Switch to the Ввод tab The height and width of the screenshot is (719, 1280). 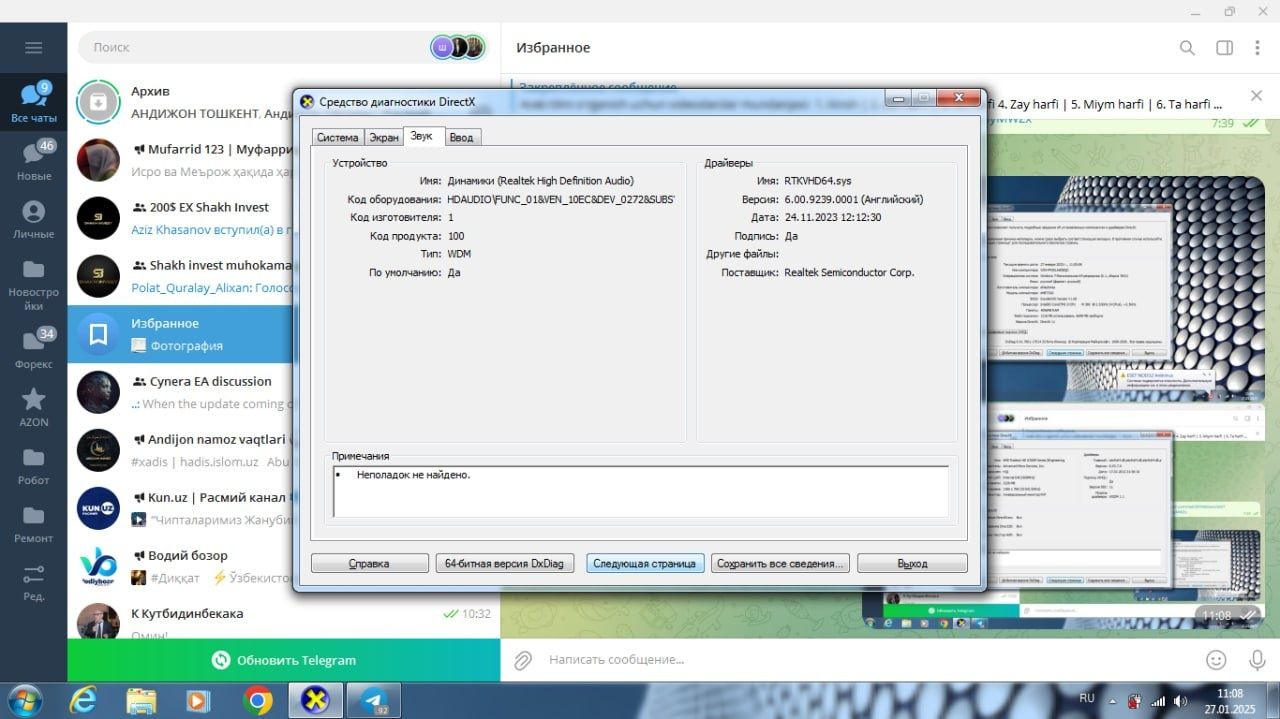click(x=461, y=137)
